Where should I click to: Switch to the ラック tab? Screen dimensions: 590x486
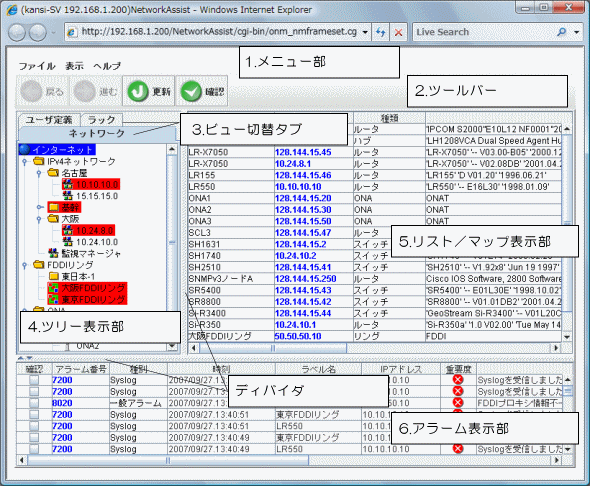[x=102, y=120]
